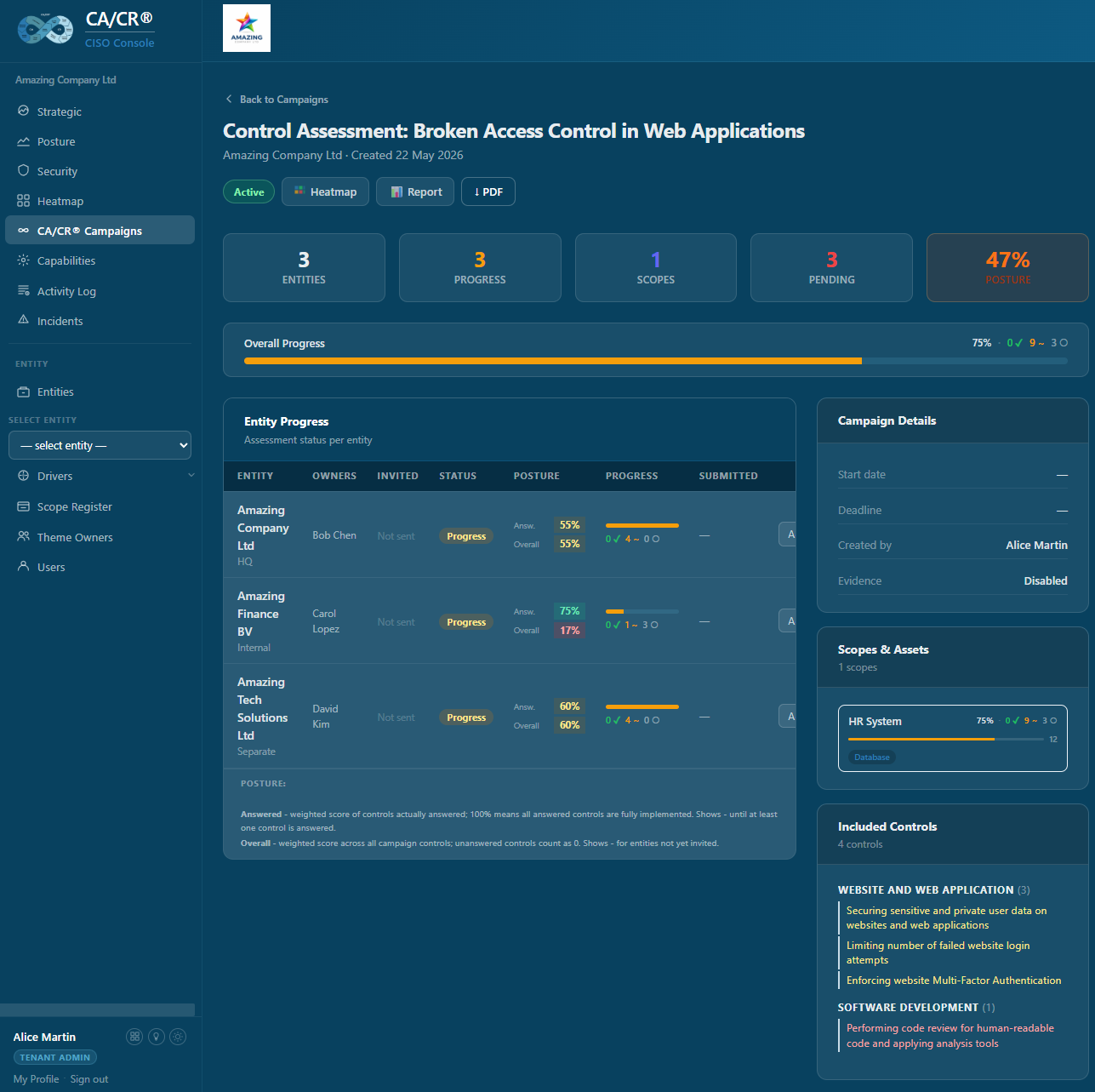Click owner David Kim
Screen dimensions: 1095x1092
(325, 717)
